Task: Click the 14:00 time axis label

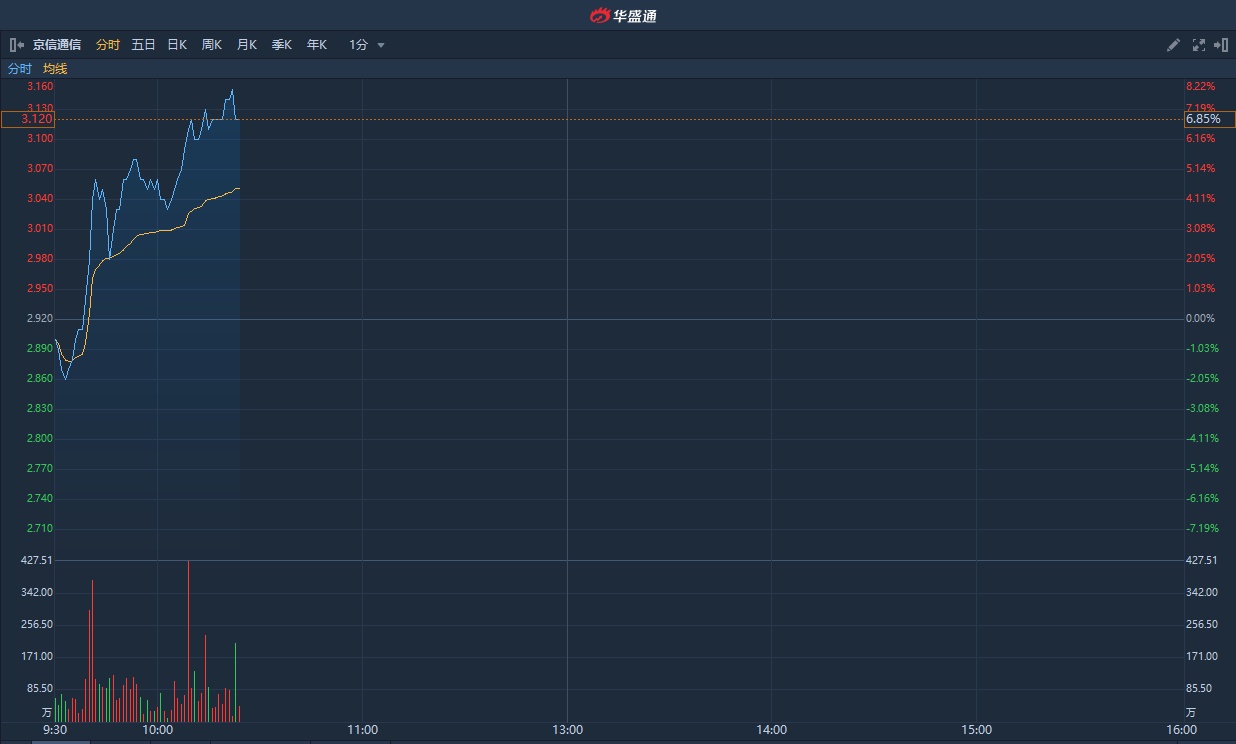Action: pos(772,730)
